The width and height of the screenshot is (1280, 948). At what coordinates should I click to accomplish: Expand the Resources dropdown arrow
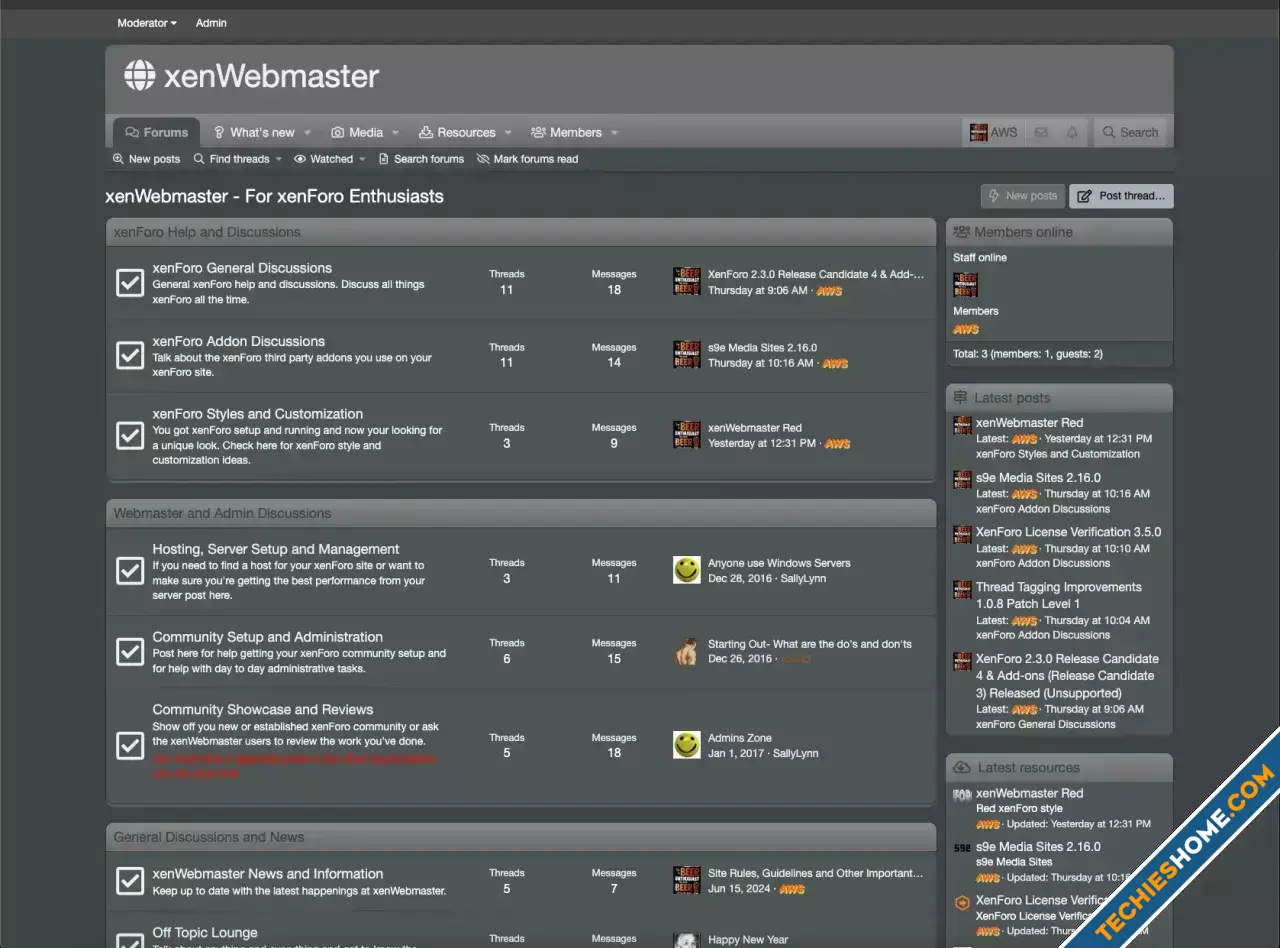point(508,132)
